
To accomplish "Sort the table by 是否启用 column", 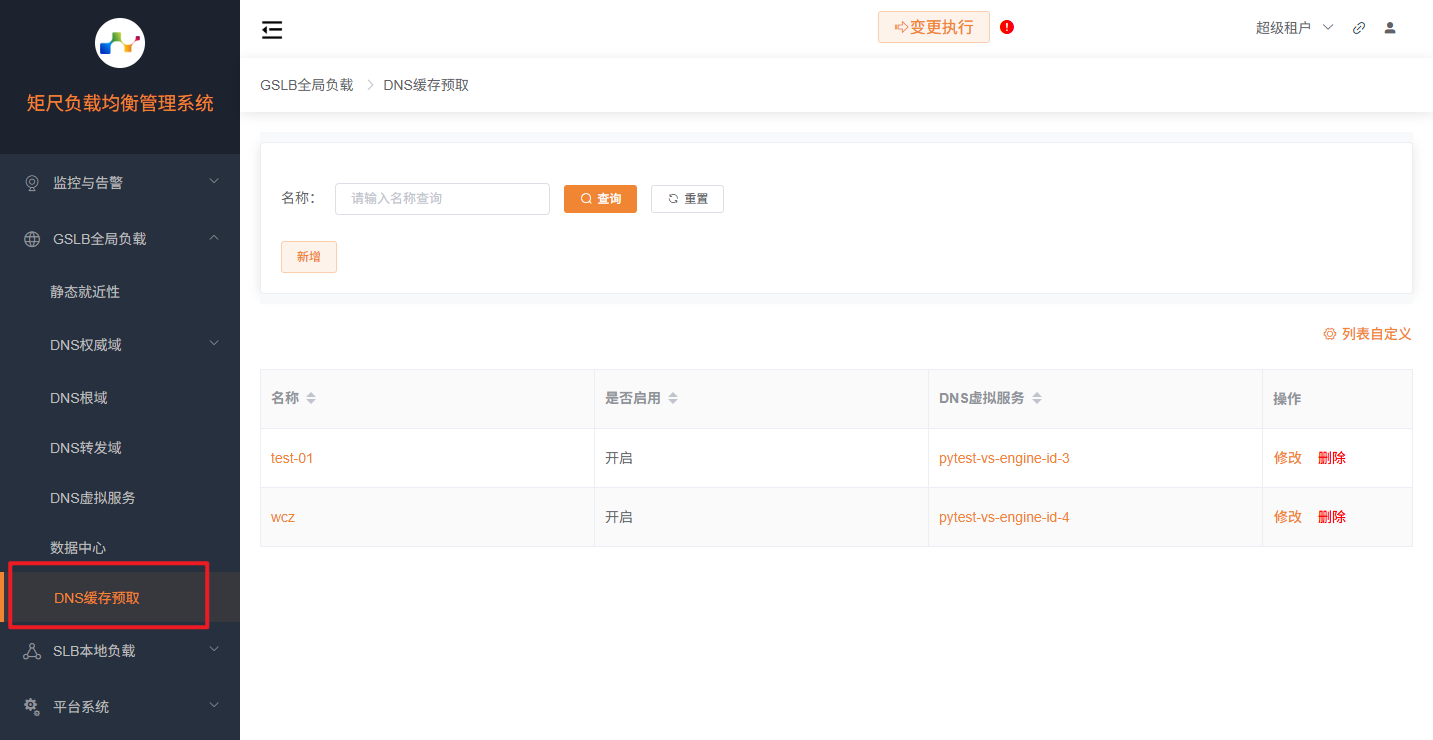I will click(673, 398).
